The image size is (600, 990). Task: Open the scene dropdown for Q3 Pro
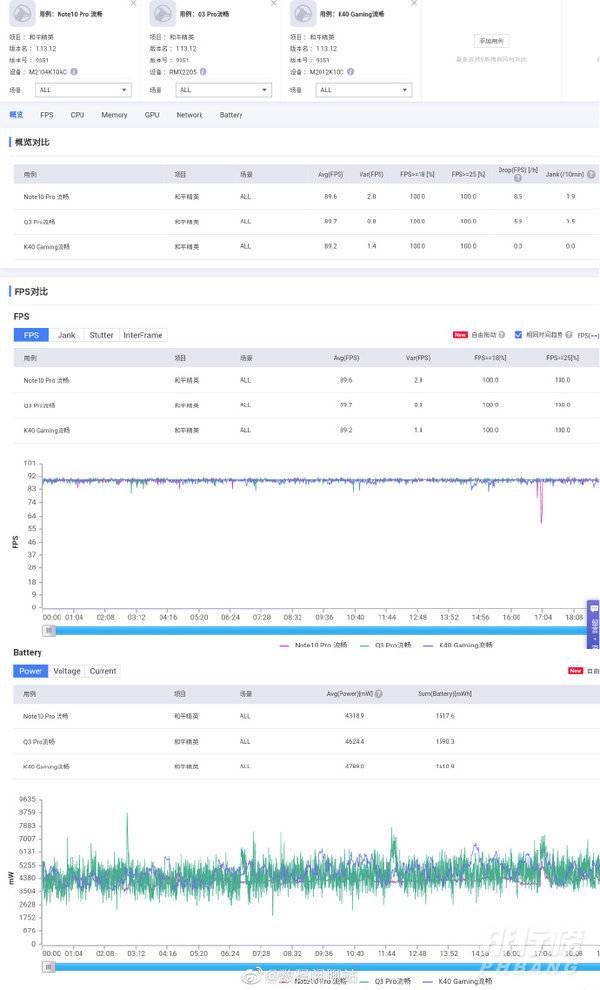click(223, 90)
